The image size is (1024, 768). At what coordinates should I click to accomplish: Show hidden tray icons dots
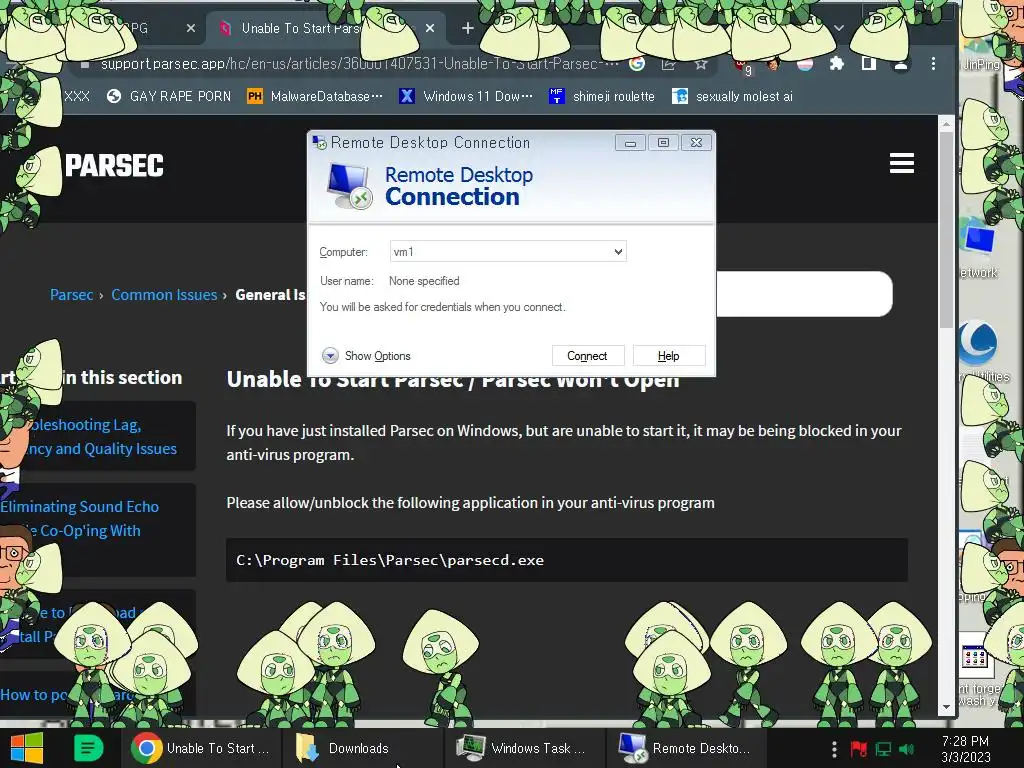pos(834,749)
